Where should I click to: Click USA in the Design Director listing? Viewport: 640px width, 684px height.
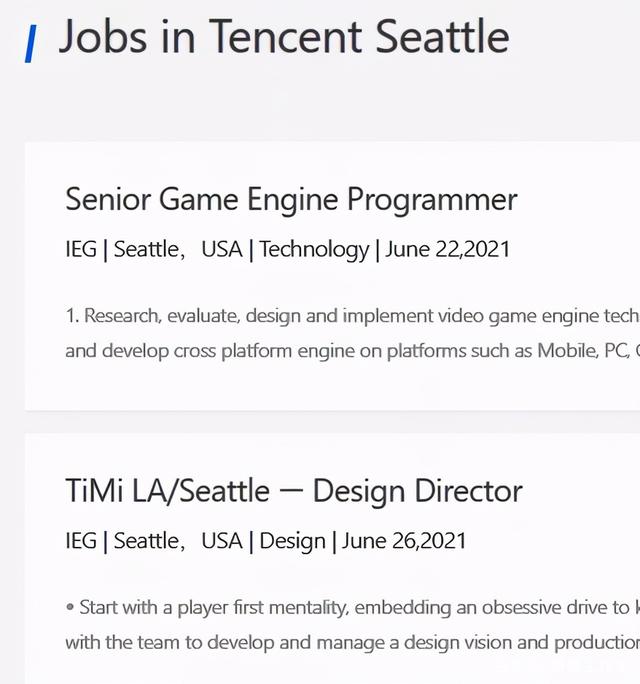coord(221,541)
